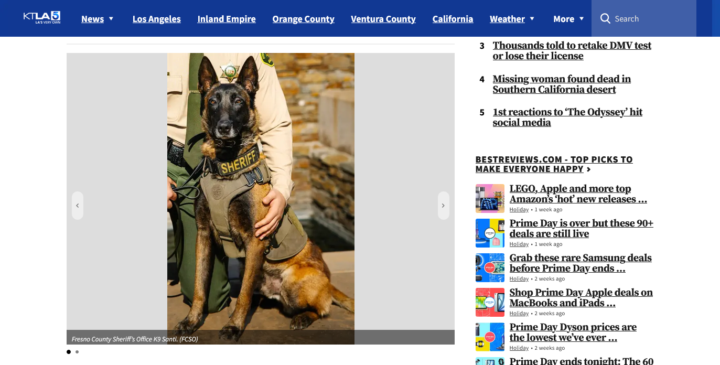Open 'Grab these rare Samsung deals' article
Screen dimensions: 720x365
(x=580, y=263)
